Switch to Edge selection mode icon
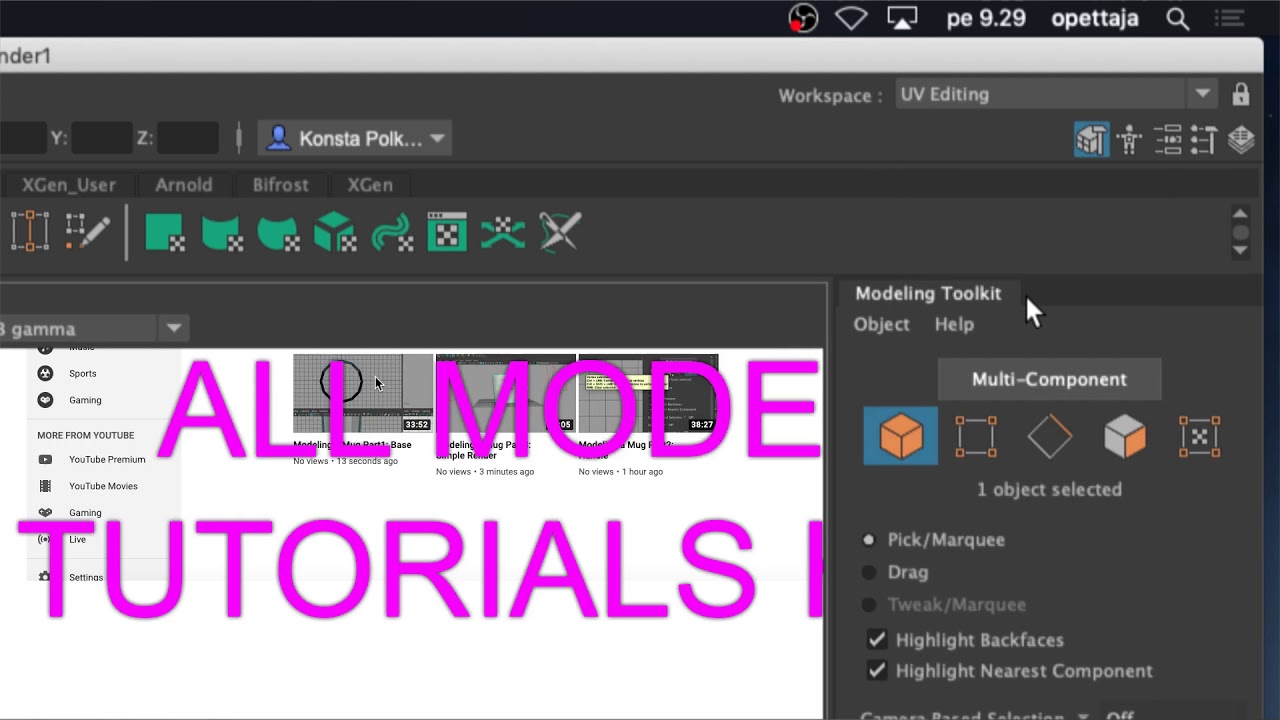This screenshot has width=1280, height=720. pyautogui.click(x=1050, y=437)
